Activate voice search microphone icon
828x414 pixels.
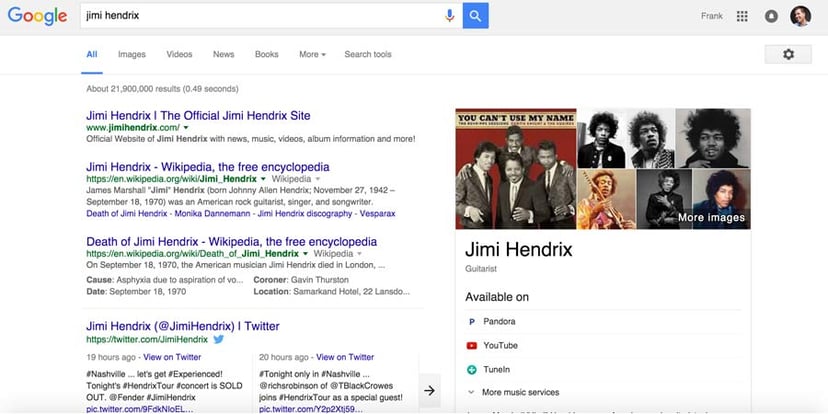449,16
